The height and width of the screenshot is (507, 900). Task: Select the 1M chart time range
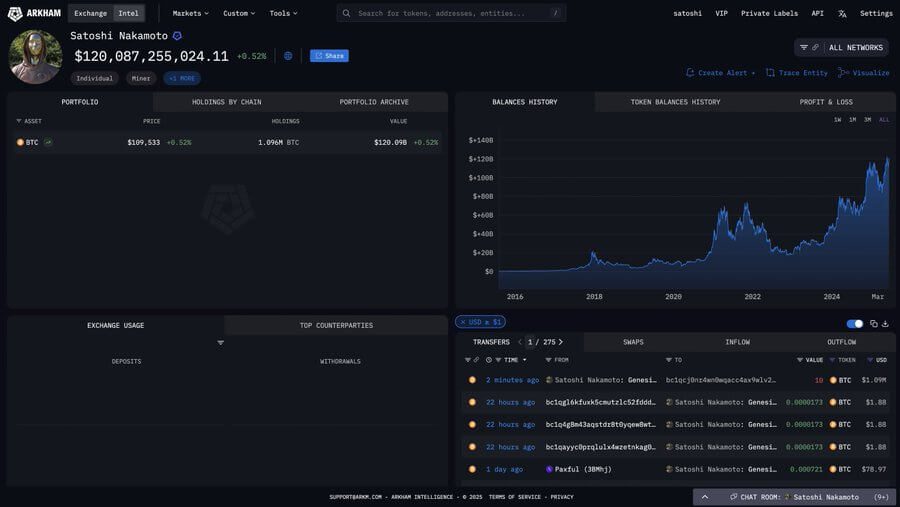[x=852, y=120]
